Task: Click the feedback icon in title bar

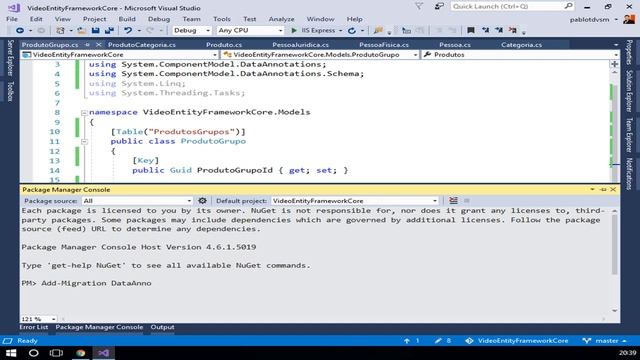Action: coord(439,7)
